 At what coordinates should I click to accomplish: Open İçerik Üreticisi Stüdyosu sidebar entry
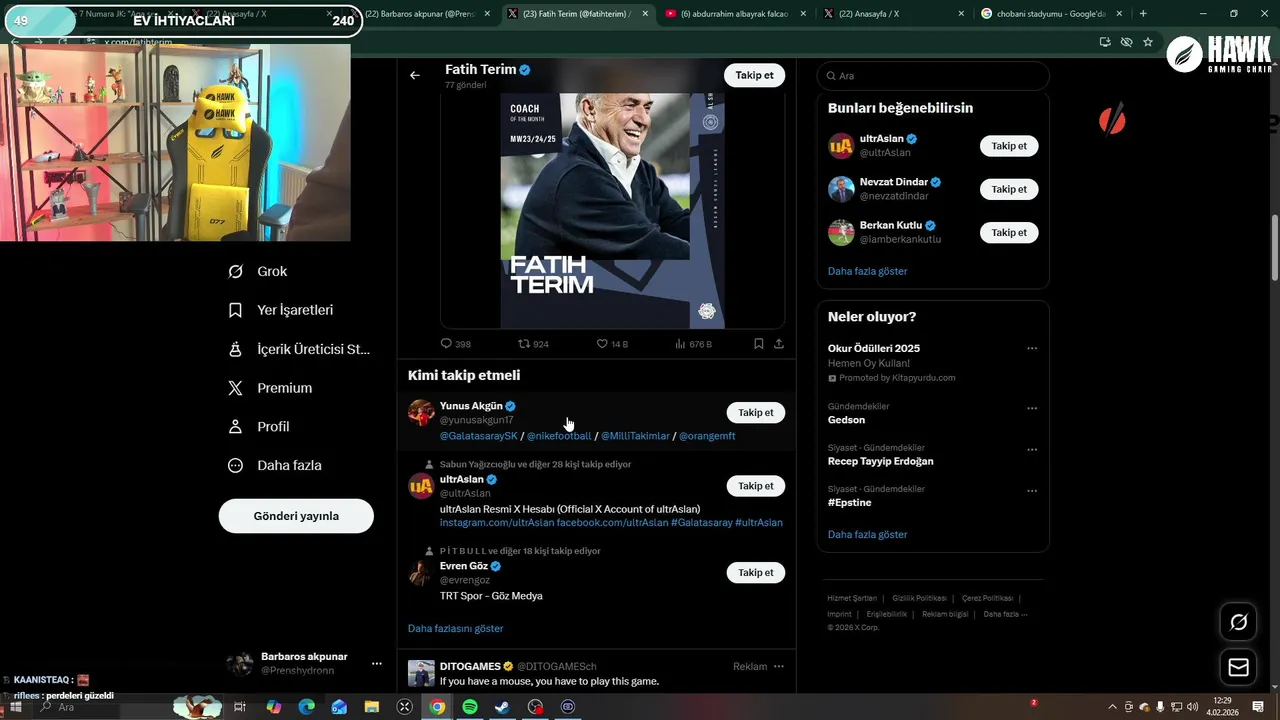point(299,349)
